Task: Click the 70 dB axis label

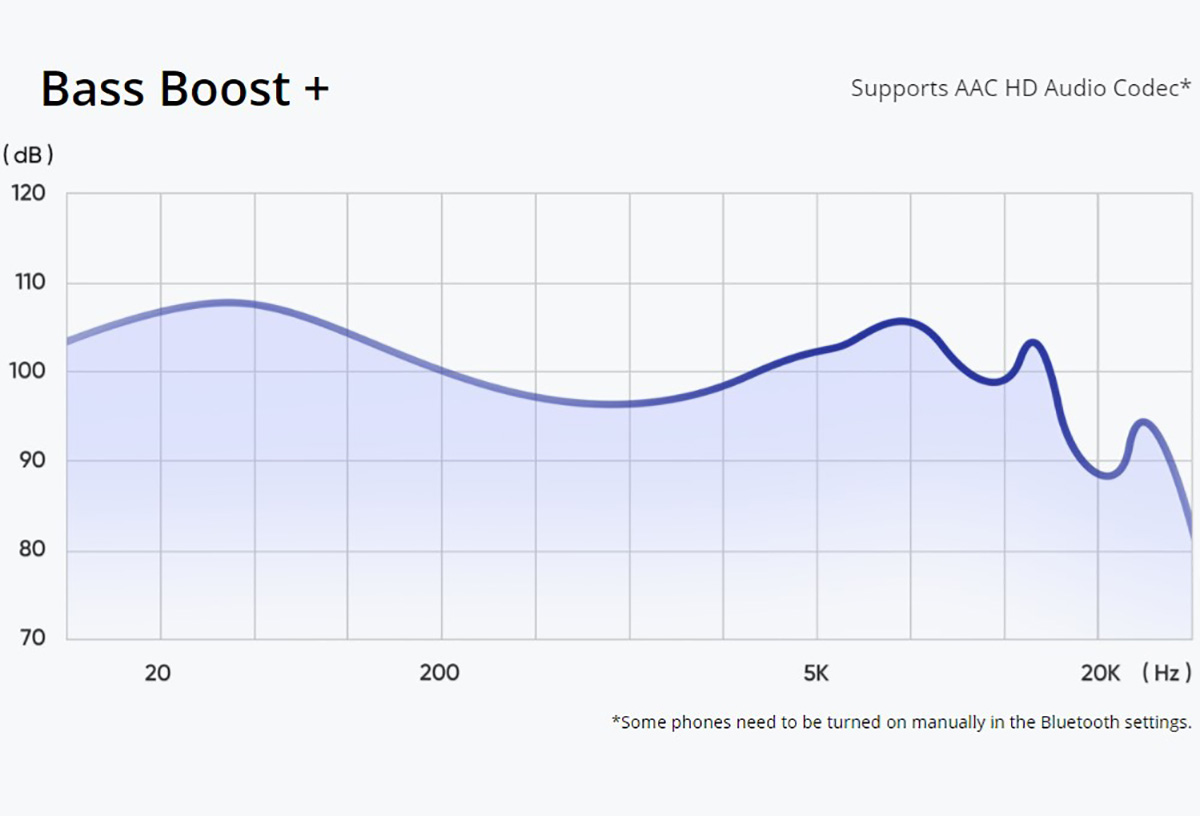Action: (x=28, y=638)
